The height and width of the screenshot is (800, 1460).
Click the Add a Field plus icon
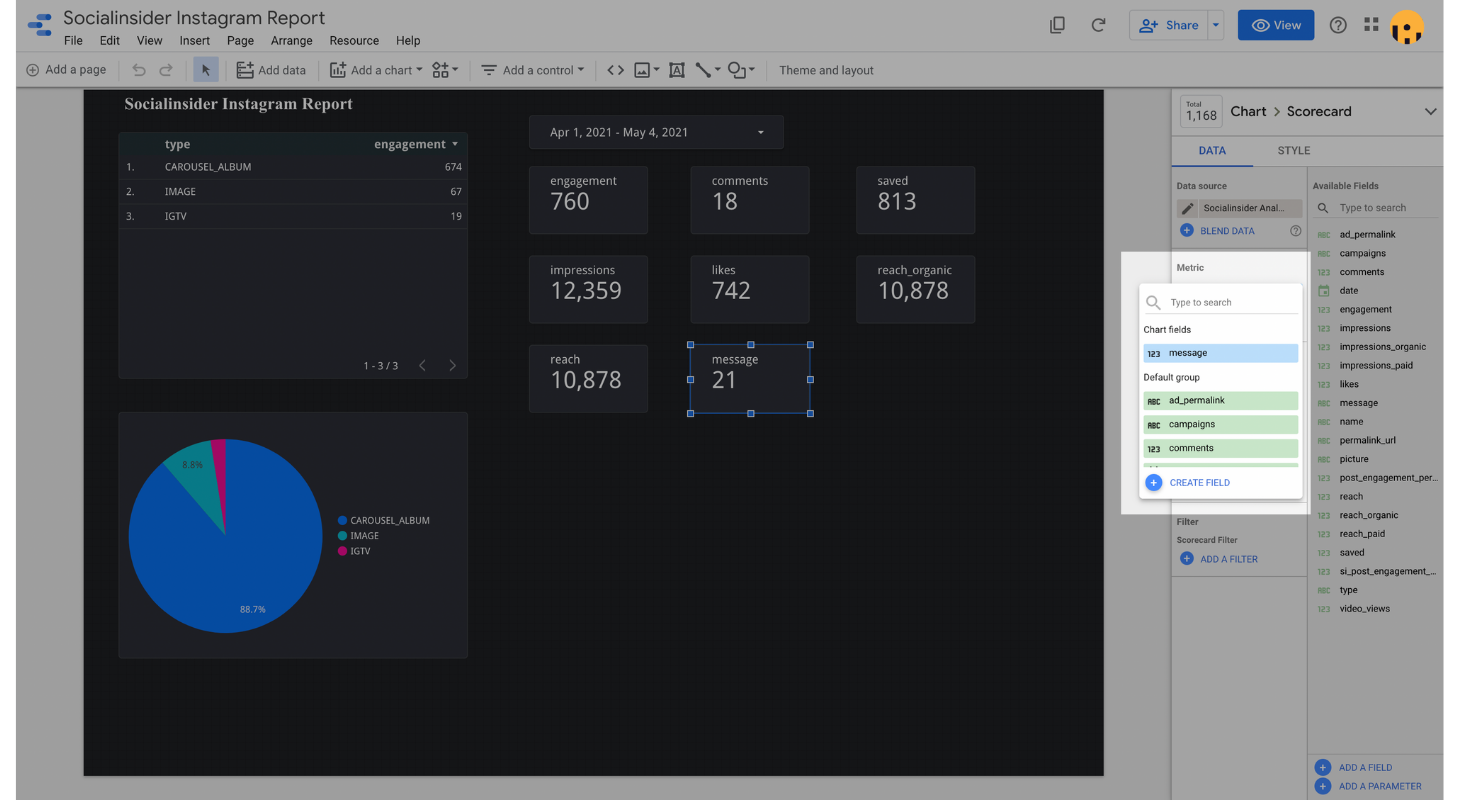(x=1322, y=767)
